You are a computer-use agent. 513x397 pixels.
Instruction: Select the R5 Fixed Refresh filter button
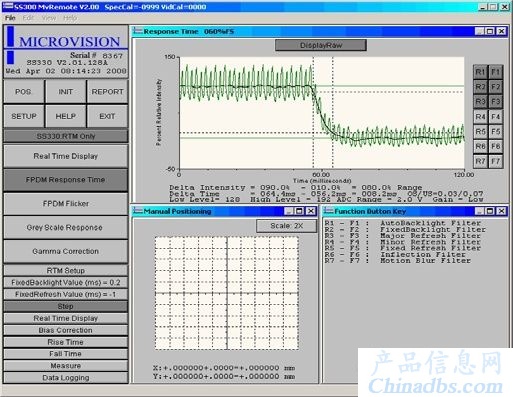[x=480, y=132]
